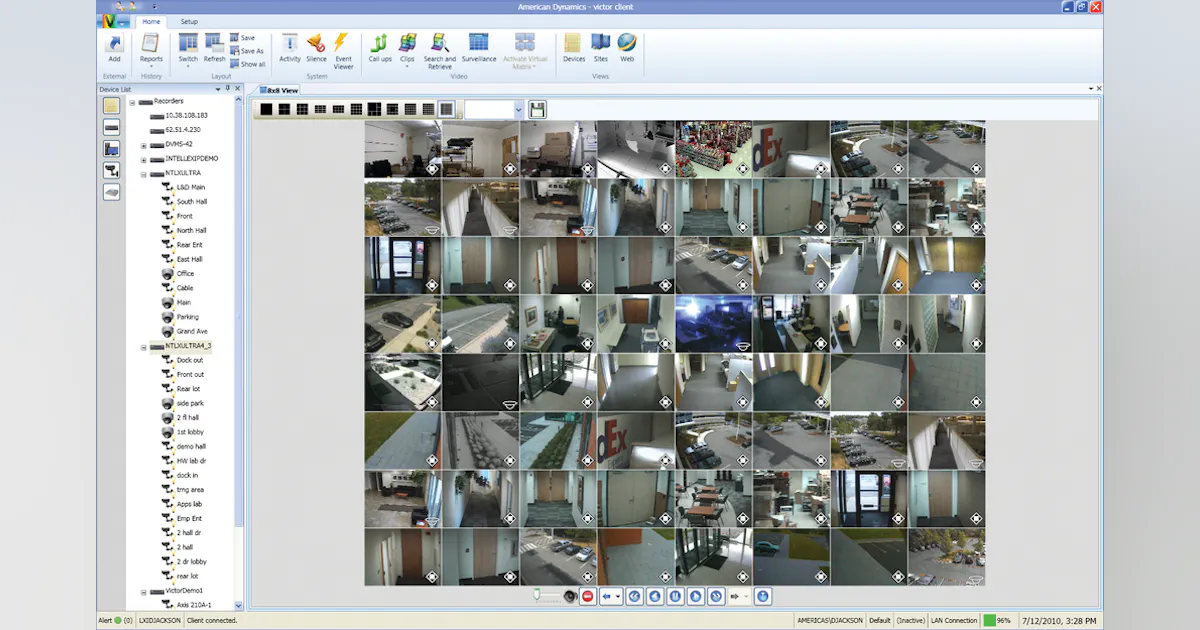
Task: Open the Clips icon
Action: pos(407,43)
